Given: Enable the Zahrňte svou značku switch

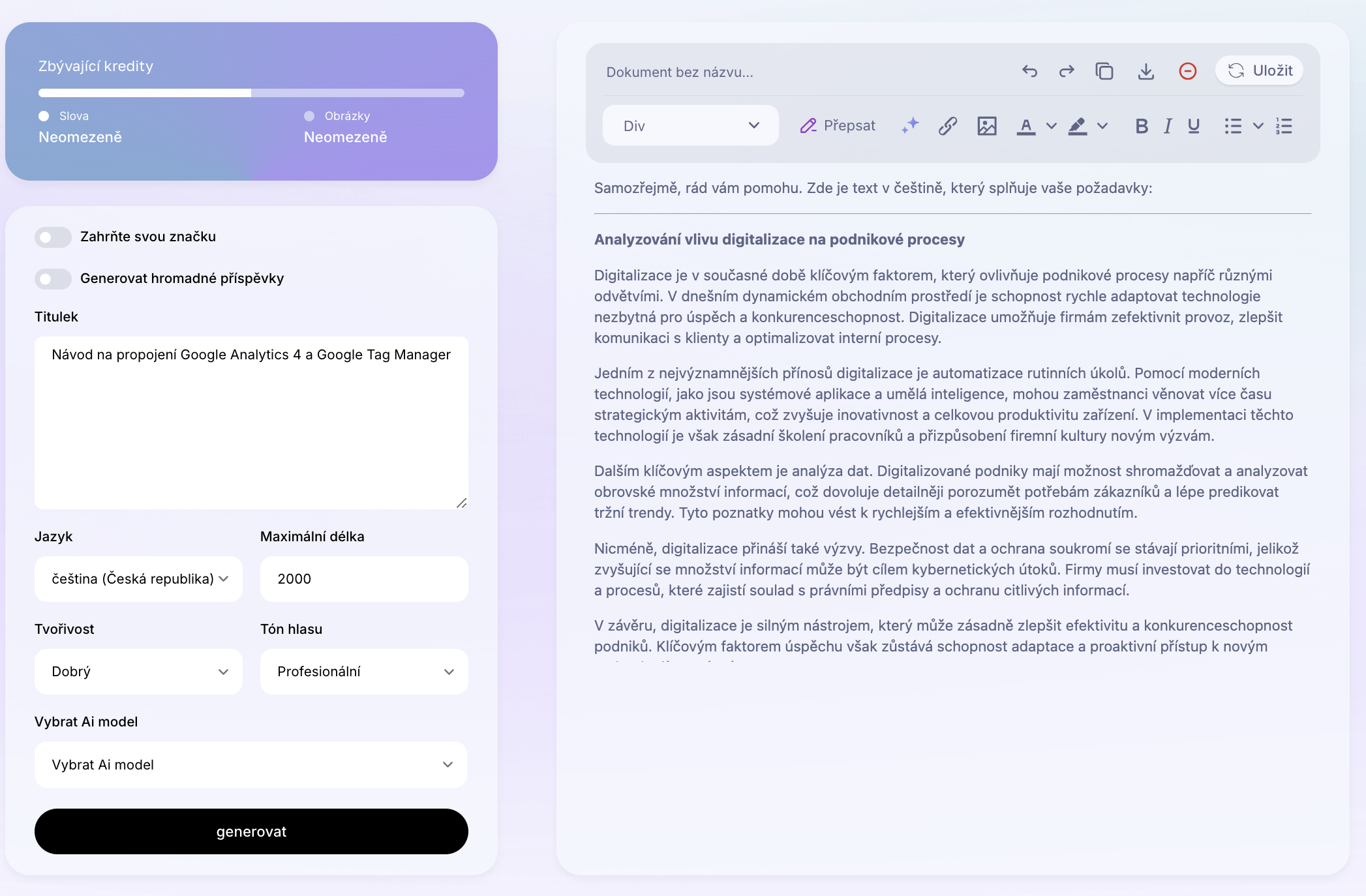Looking at the screenshot, I should click(53, 237).
